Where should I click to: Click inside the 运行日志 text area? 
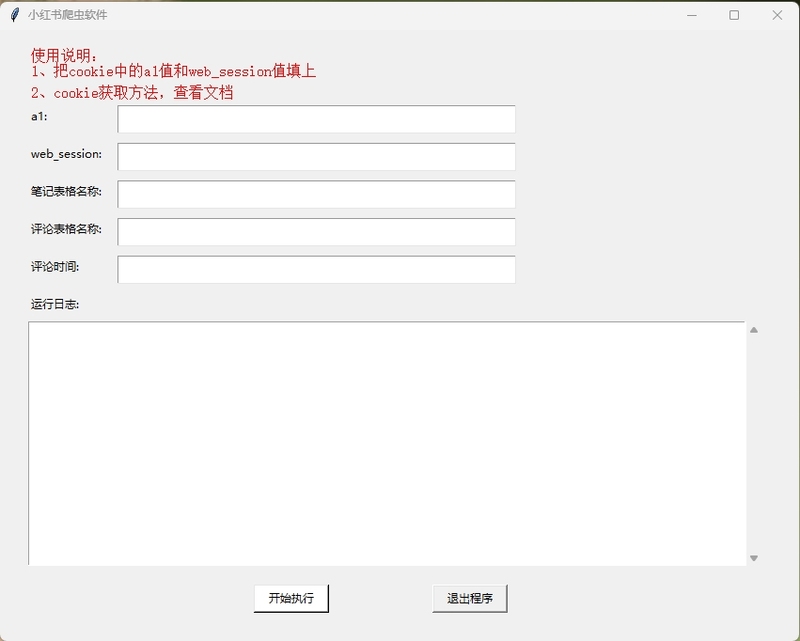click(x=387, y=443)
